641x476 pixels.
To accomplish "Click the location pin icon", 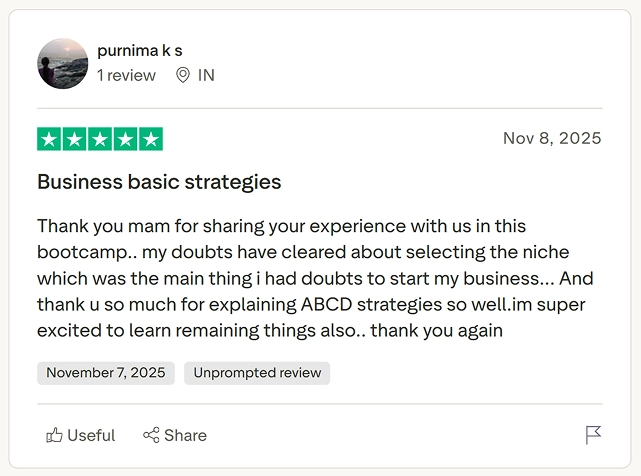I will pyautogui.click(x=182, y=75).
